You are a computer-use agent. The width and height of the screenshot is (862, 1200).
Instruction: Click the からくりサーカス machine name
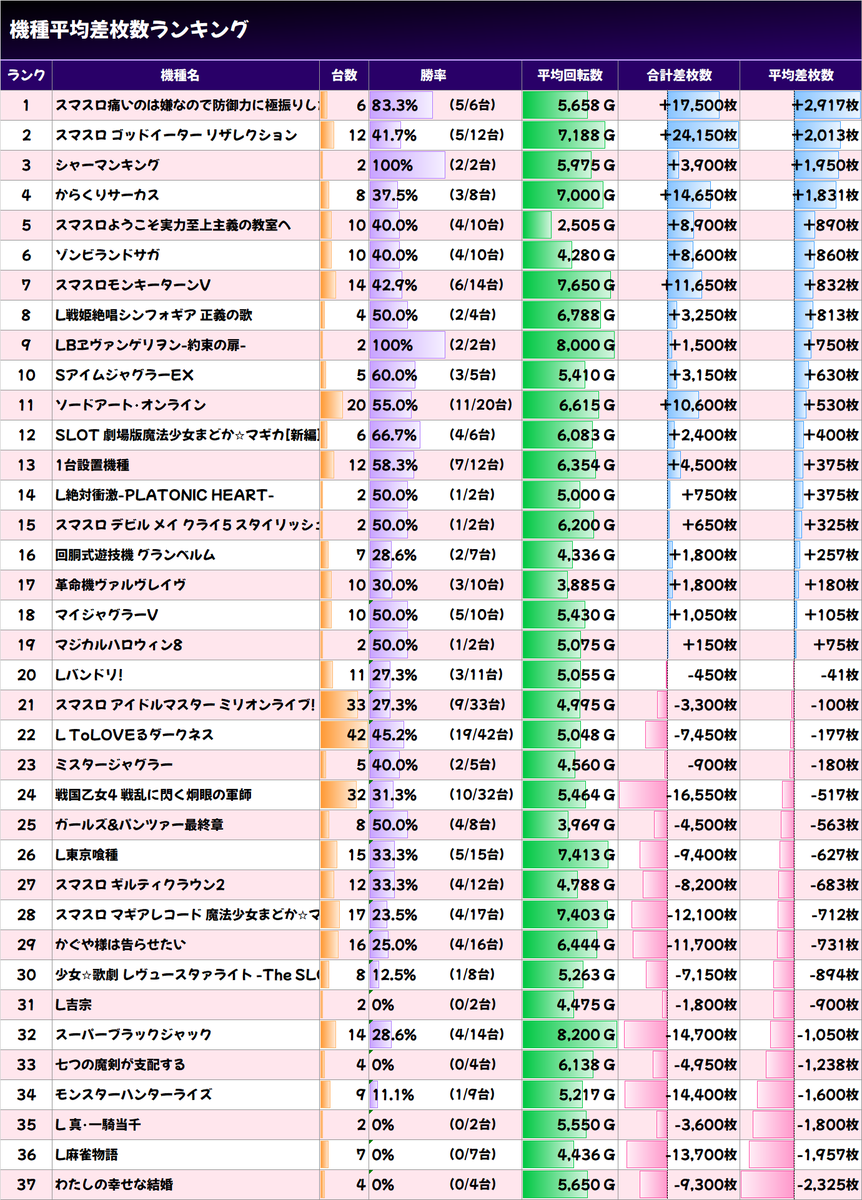[x=107, y=195]
